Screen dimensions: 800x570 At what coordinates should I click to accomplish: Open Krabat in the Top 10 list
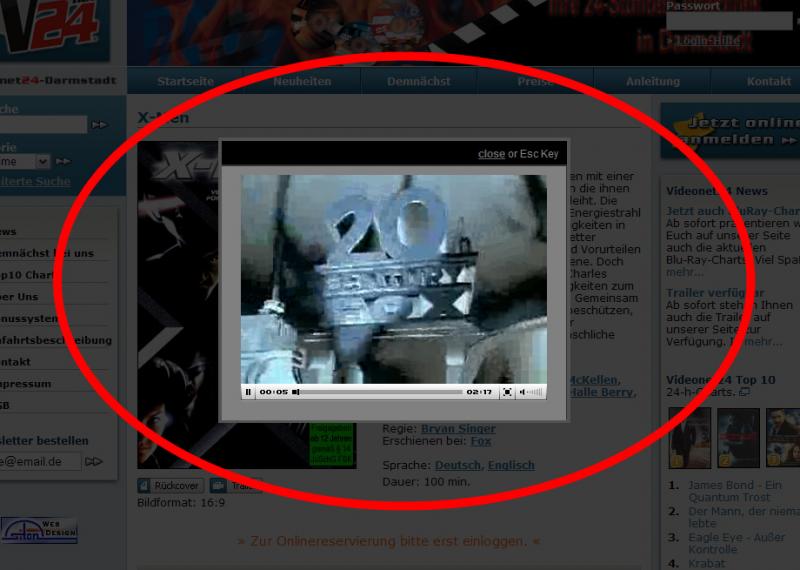(x=707, y=563)
